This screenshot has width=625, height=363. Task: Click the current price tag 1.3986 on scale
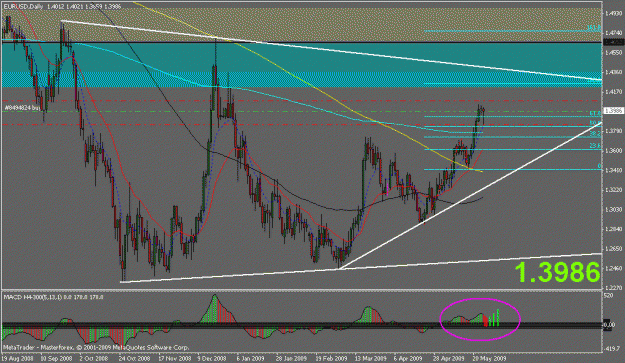pos(613,110)
